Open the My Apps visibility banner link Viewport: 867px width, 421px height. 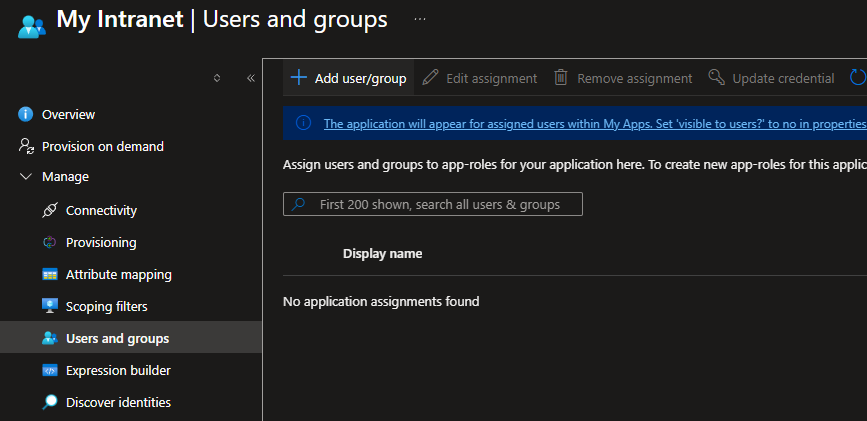(x=595, y=124)
